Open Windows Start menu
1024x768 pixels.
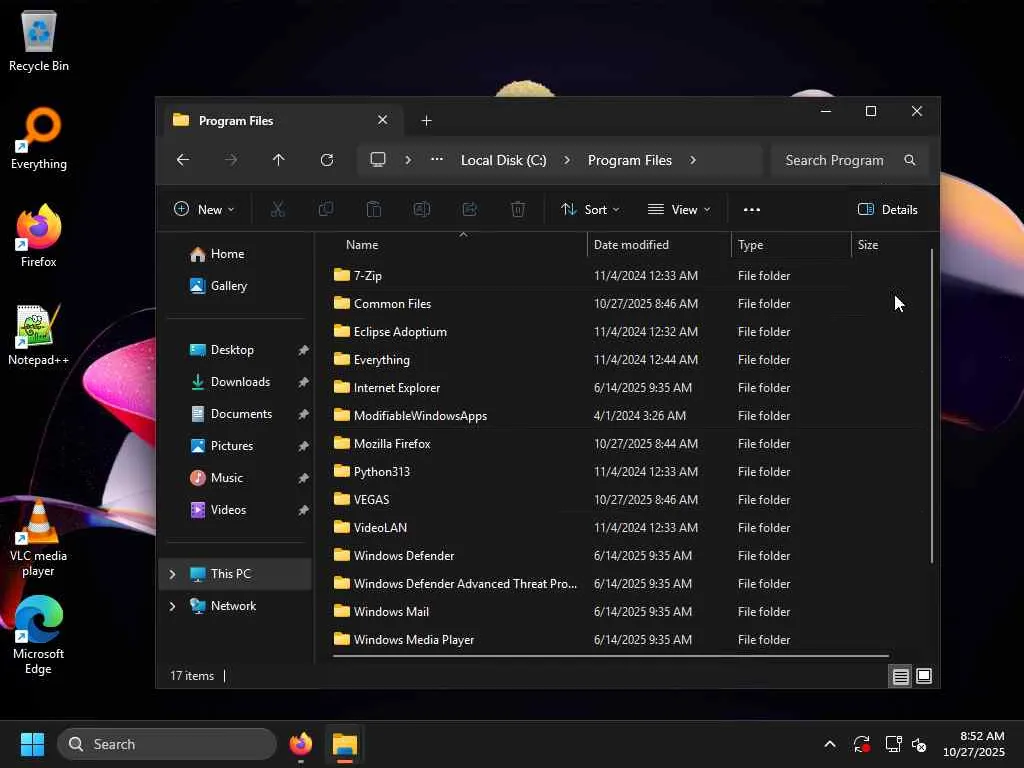pos(32,744)
